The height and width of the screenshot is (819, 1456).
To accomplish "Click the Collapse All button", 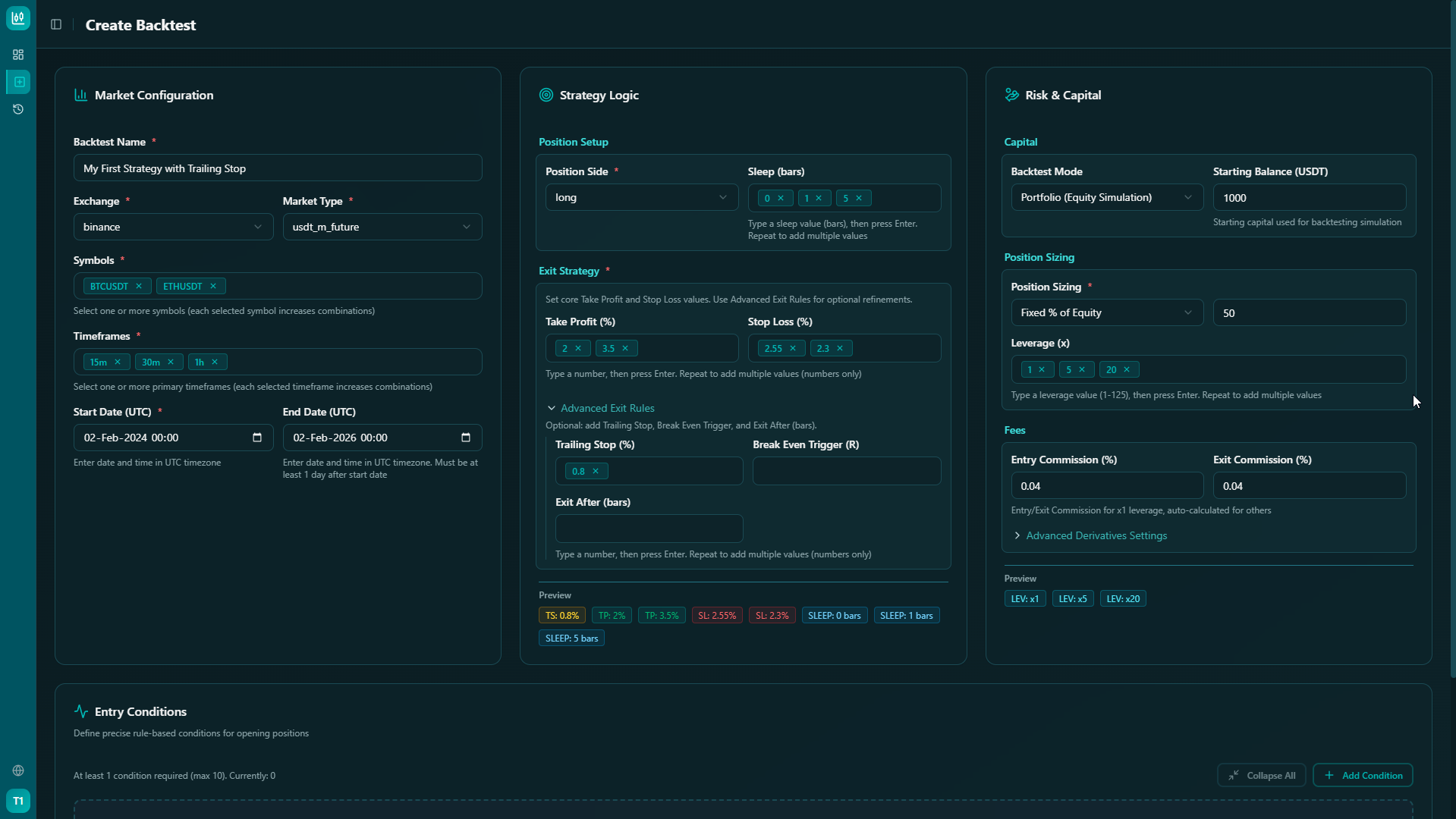I will tap(1261, 775).
